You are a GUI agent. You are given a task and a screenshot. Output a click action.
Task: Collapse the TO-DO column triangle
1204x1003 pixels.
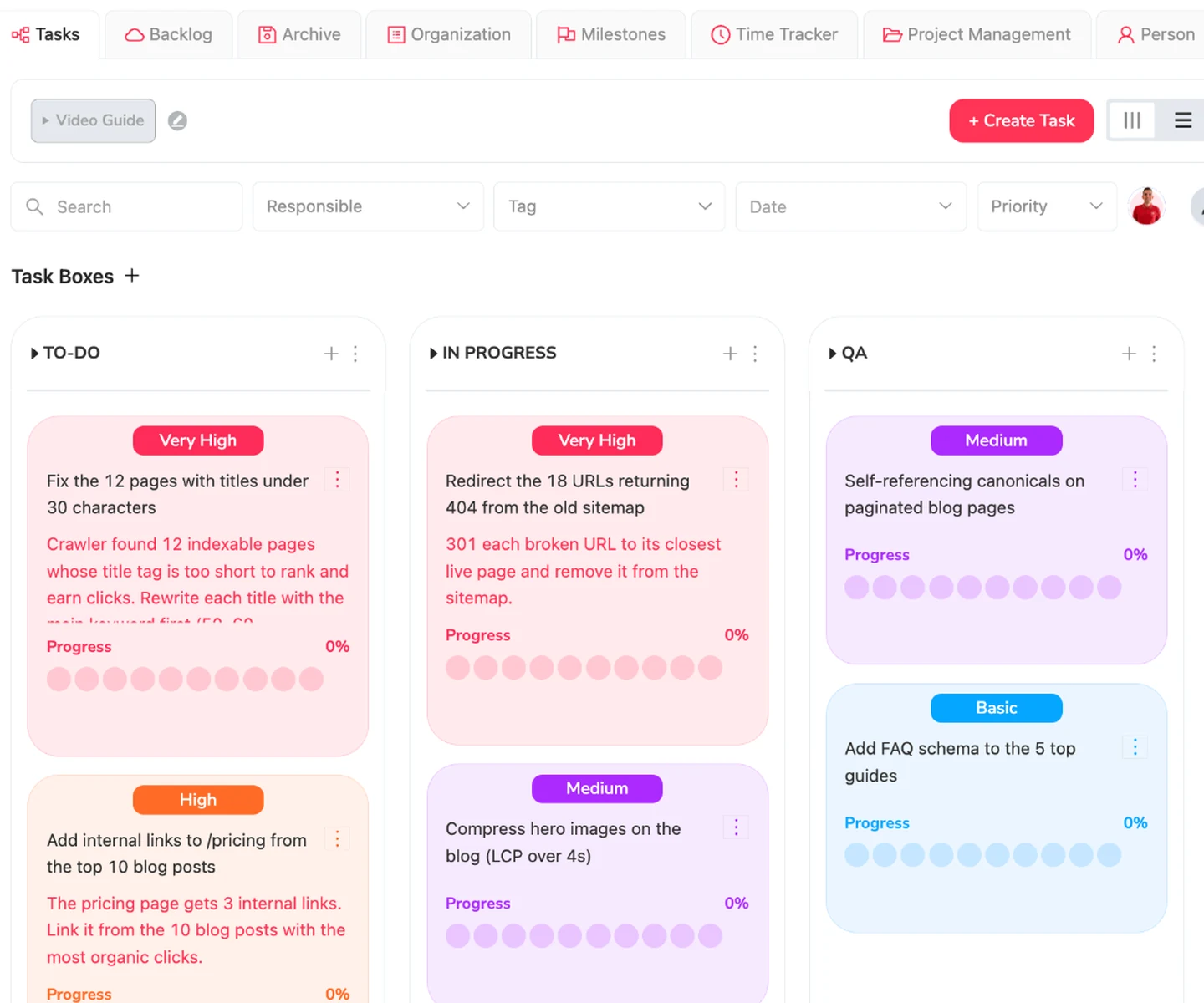[34, 354]
